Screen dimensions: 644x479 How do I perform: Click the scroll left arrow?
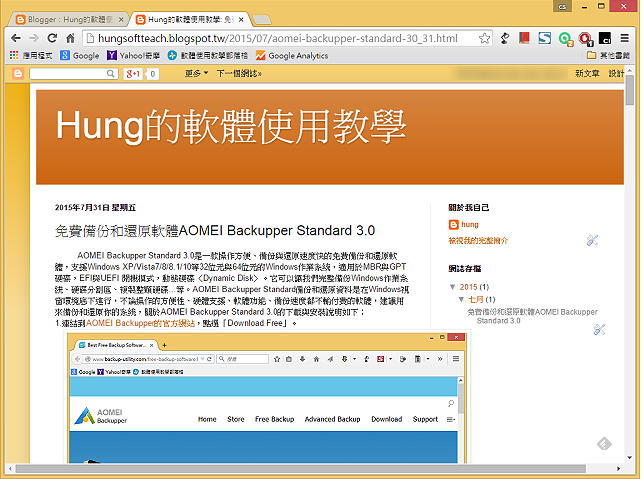[10, 469]
